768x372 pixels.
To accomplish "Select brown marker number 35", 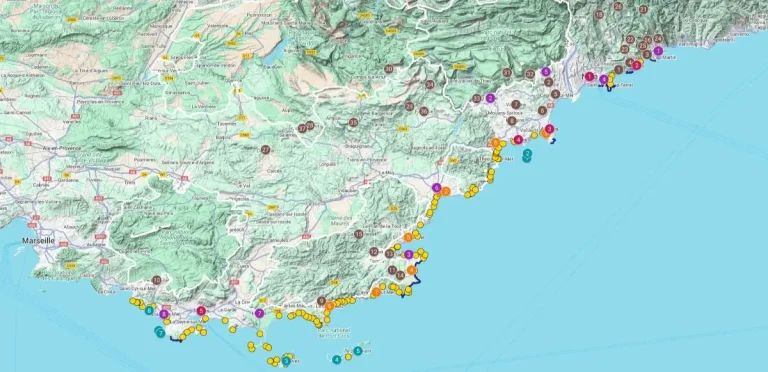I will 353,122.
